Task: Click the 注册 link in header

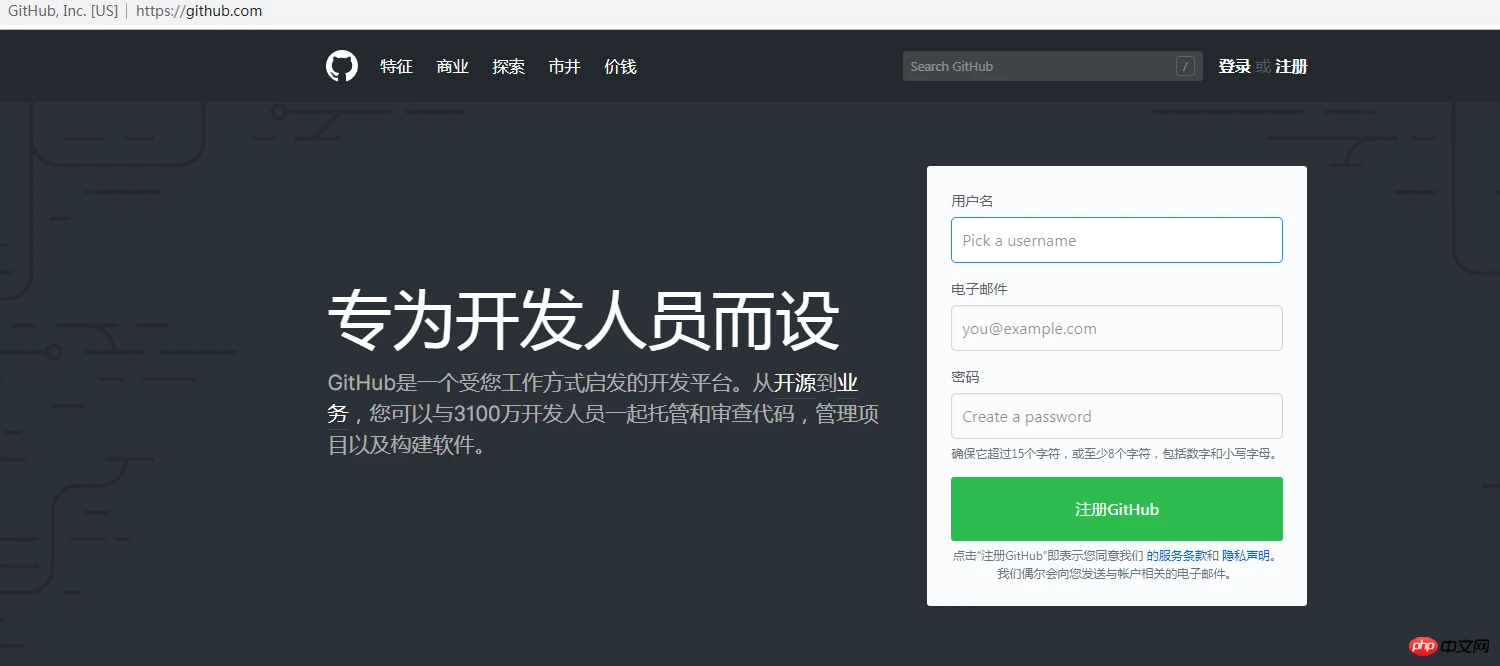Action: 1291,66
